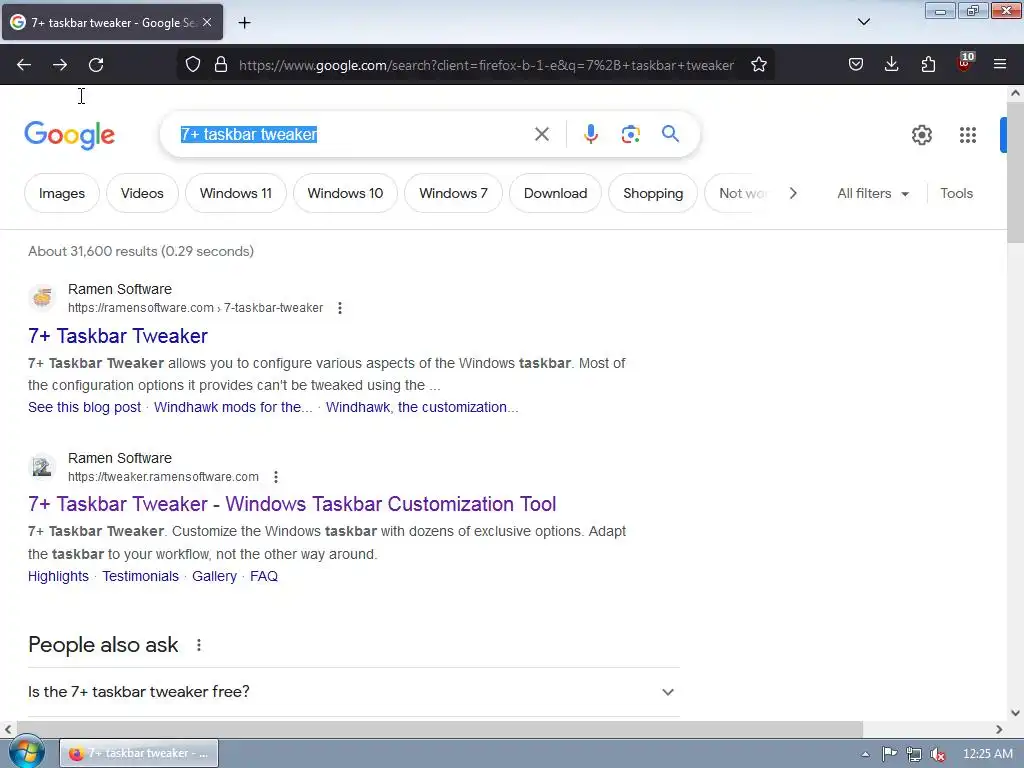Show more filter chips arrow
The height and width of the screenshot is (768, 1024).
[793, 193]
